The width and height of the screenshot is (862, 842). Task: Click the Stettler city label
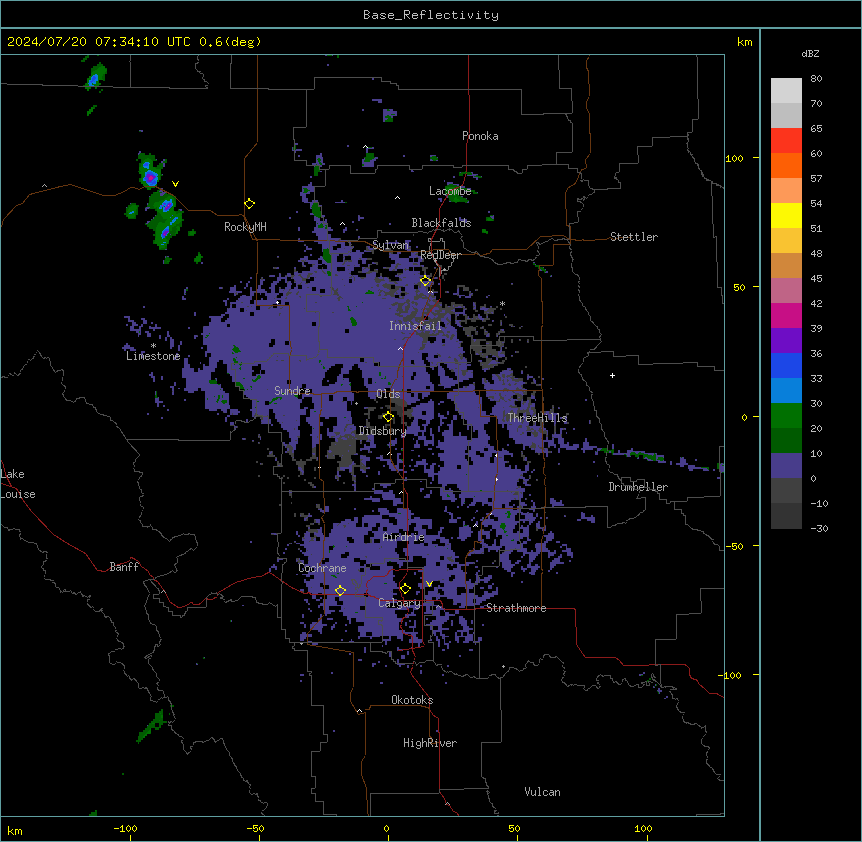coord(634,237)
